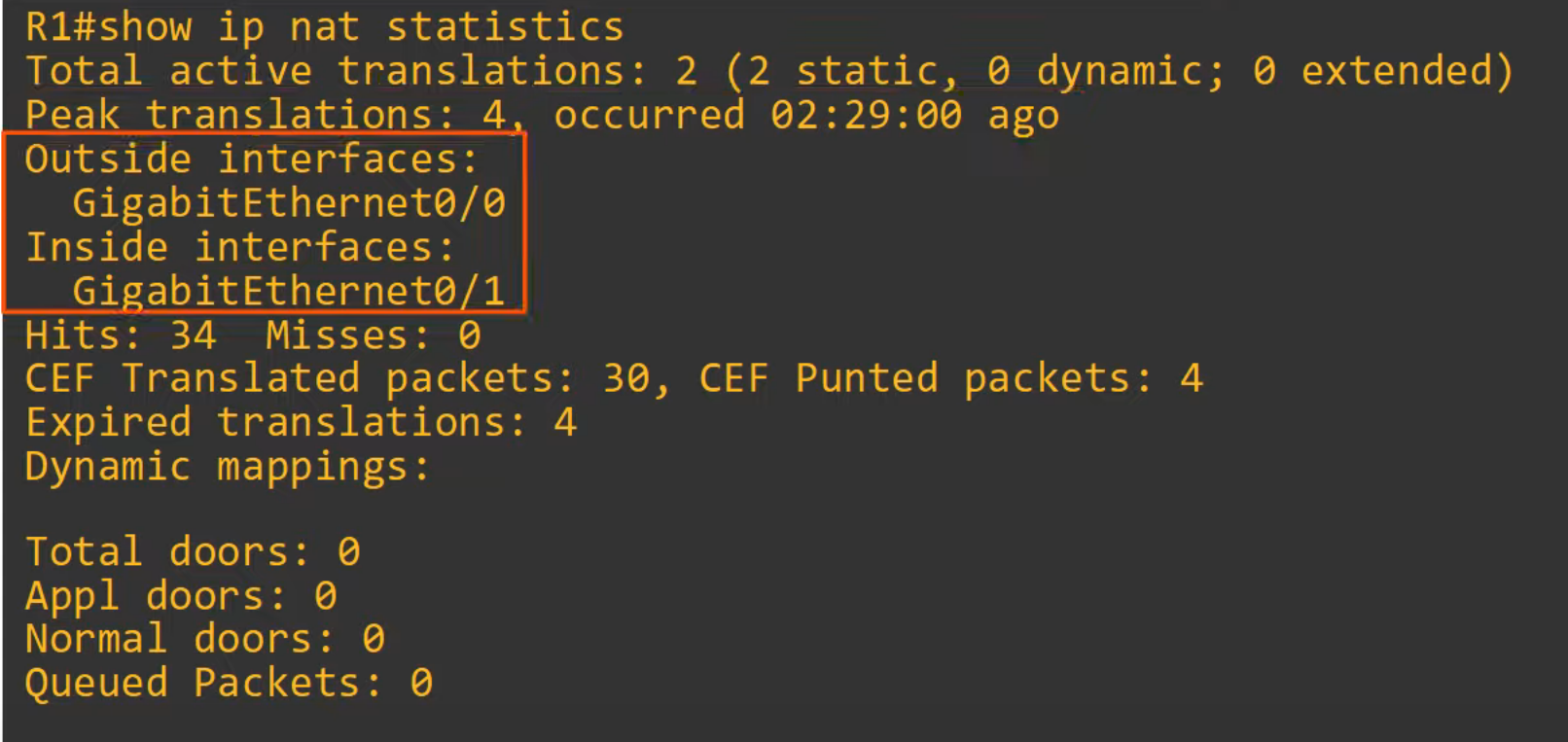Click the 02:29:00 timestamp
Viewport: 1568px width, 742px height.
866,115
